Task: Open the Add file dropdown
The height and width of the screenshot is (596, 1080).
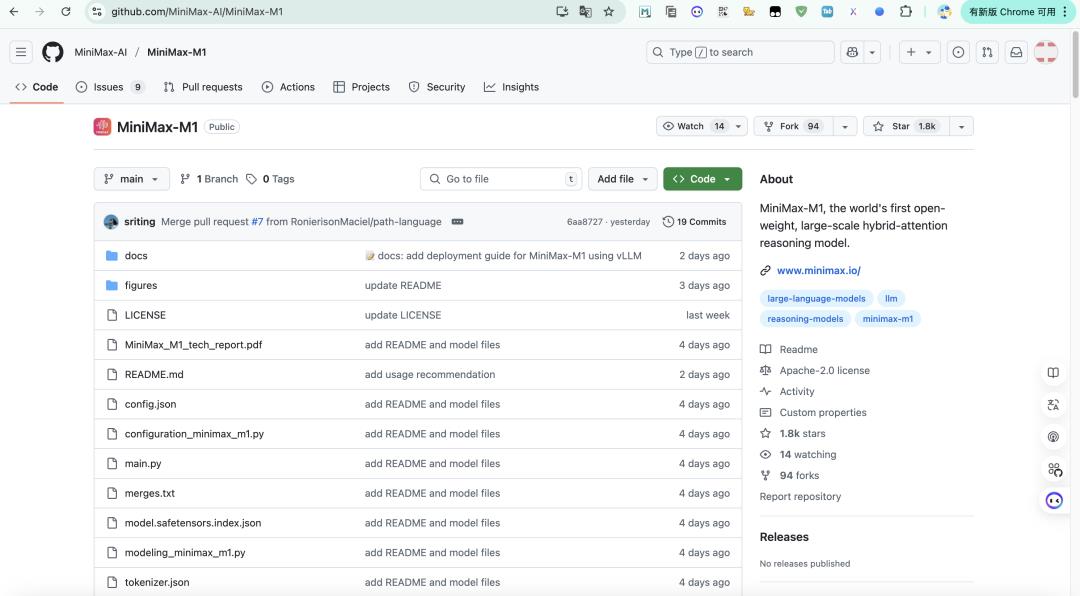Action: [623, 179]
